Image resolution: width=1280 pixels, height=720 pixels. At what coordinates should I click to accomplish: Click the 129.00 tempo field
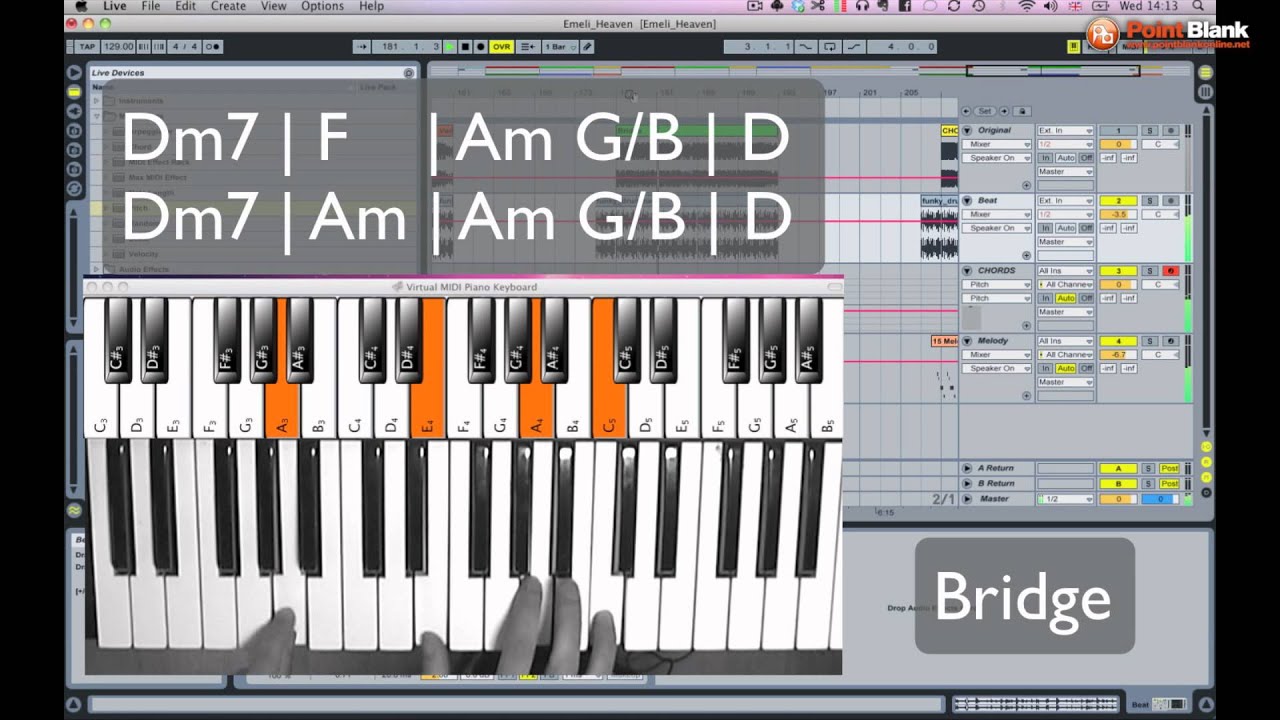coord(118,46)
